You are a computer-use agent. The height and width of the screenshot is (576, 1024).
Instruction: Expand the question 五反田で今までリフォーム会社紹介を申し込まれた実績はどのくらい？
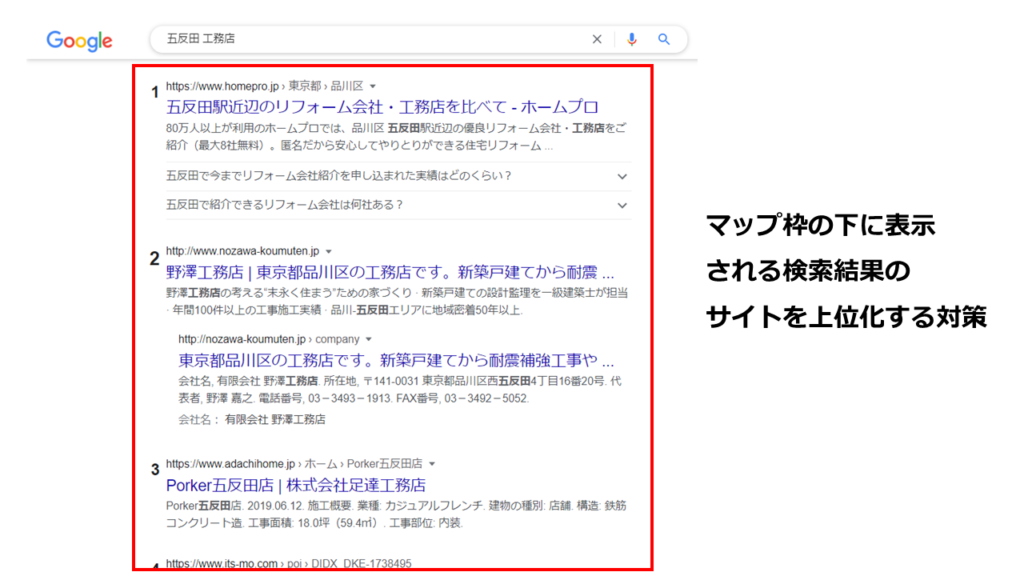[x=398, y=176]
